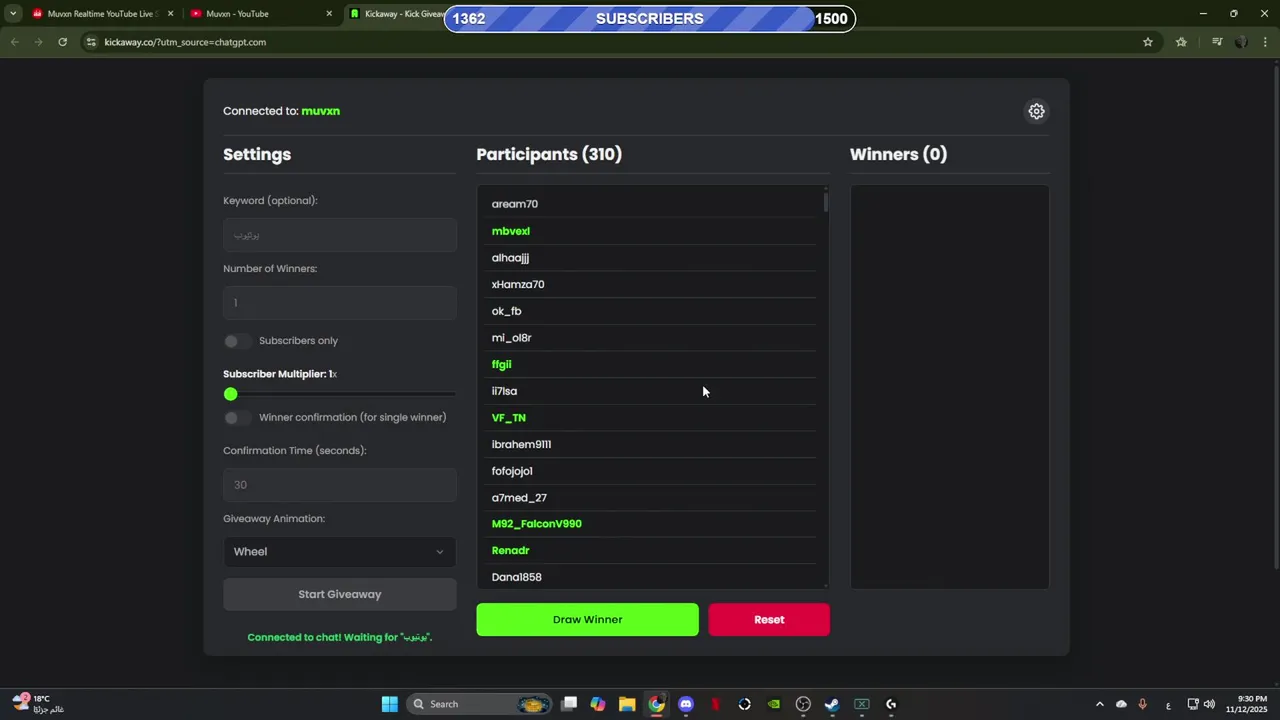Open the browser profile avatar

coord(1241,42)
